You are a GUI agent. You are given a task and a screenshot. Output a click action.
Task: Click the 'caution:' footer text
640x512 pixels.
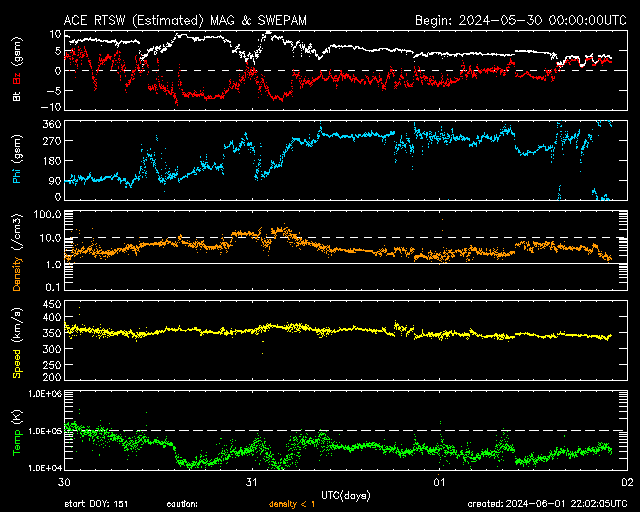(x=182, y=504)
